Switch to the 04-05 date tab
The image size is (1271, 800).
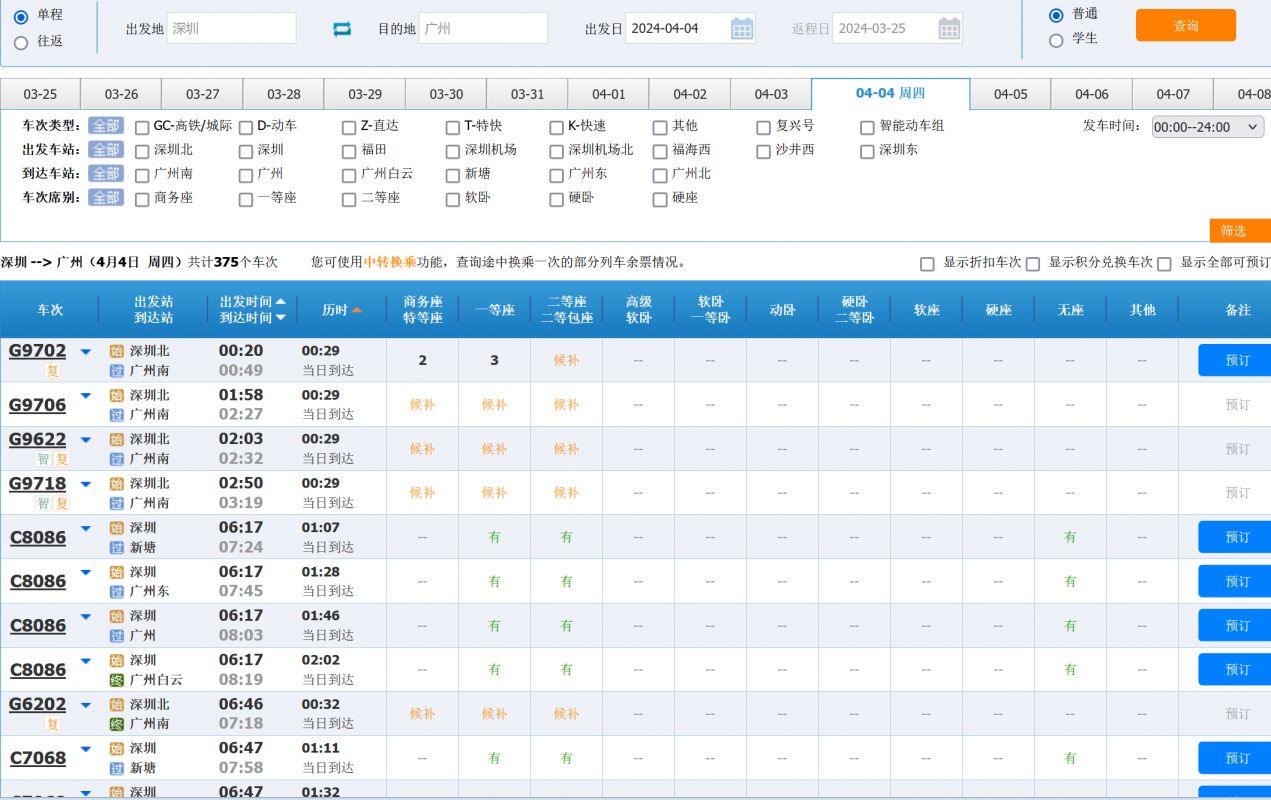point(1011,93)
